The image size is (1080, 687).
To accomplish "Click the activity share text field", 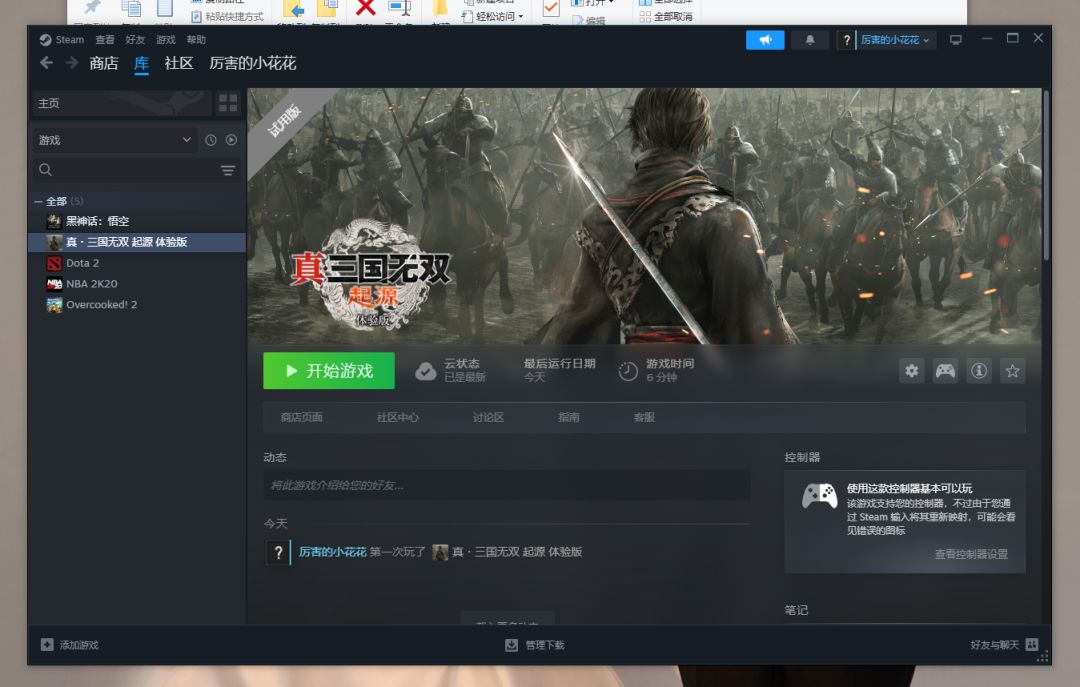I will [x=507, y=485].
